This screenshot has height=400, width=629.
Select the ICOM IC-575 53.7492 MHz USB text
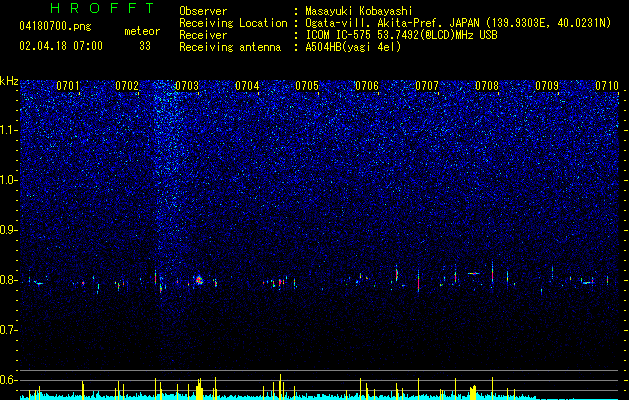[401, 35]
